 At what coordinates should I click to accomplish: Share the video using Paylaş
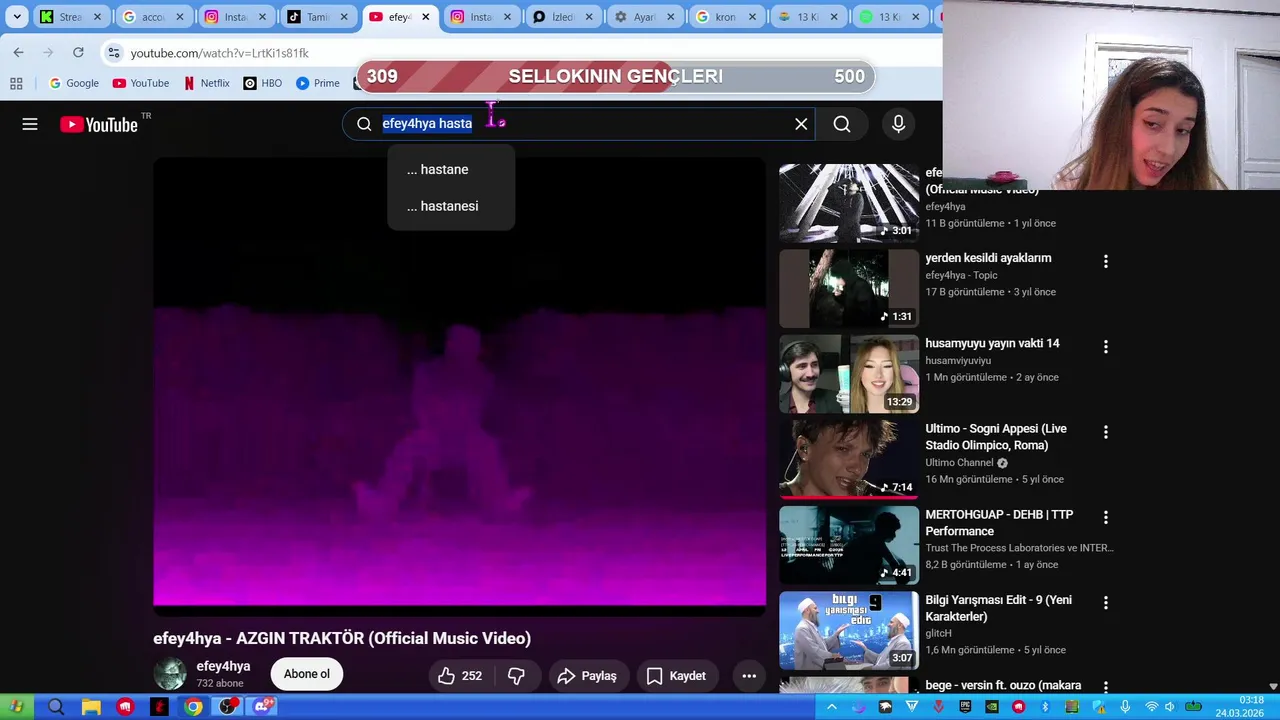click(x=588, y=676)
